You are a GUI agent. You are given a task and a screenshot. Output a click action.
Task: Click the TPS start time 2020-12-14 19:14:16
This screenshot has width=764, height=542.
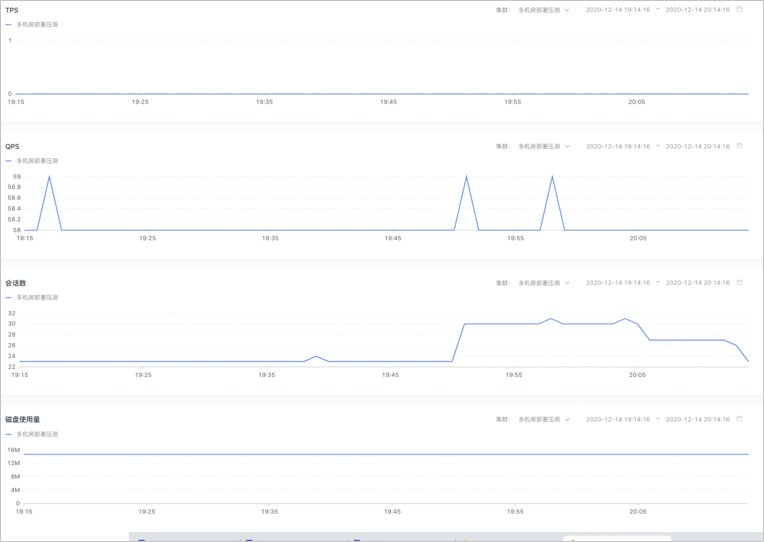(618, 10)
